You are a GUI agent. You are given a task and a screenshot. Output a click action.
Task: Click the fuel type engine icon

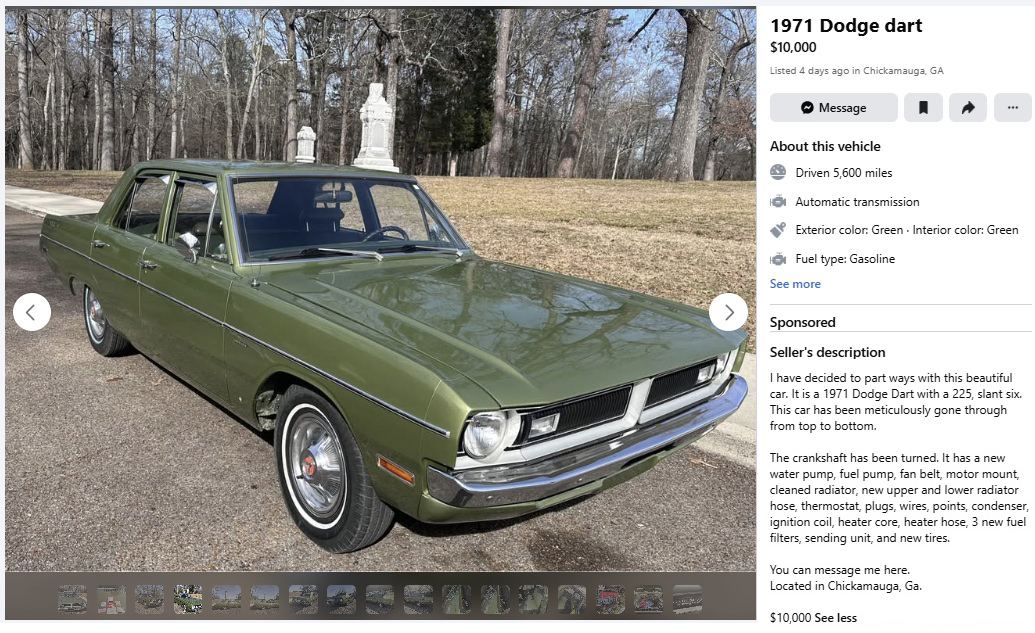(778, 259)
